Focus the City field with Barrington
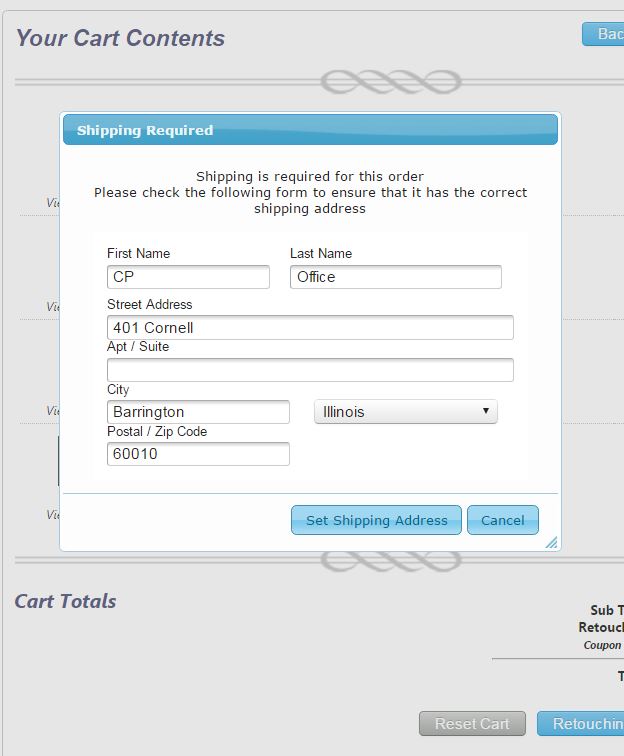The height and width of the screenshot is (756, 624). [198, 412]
